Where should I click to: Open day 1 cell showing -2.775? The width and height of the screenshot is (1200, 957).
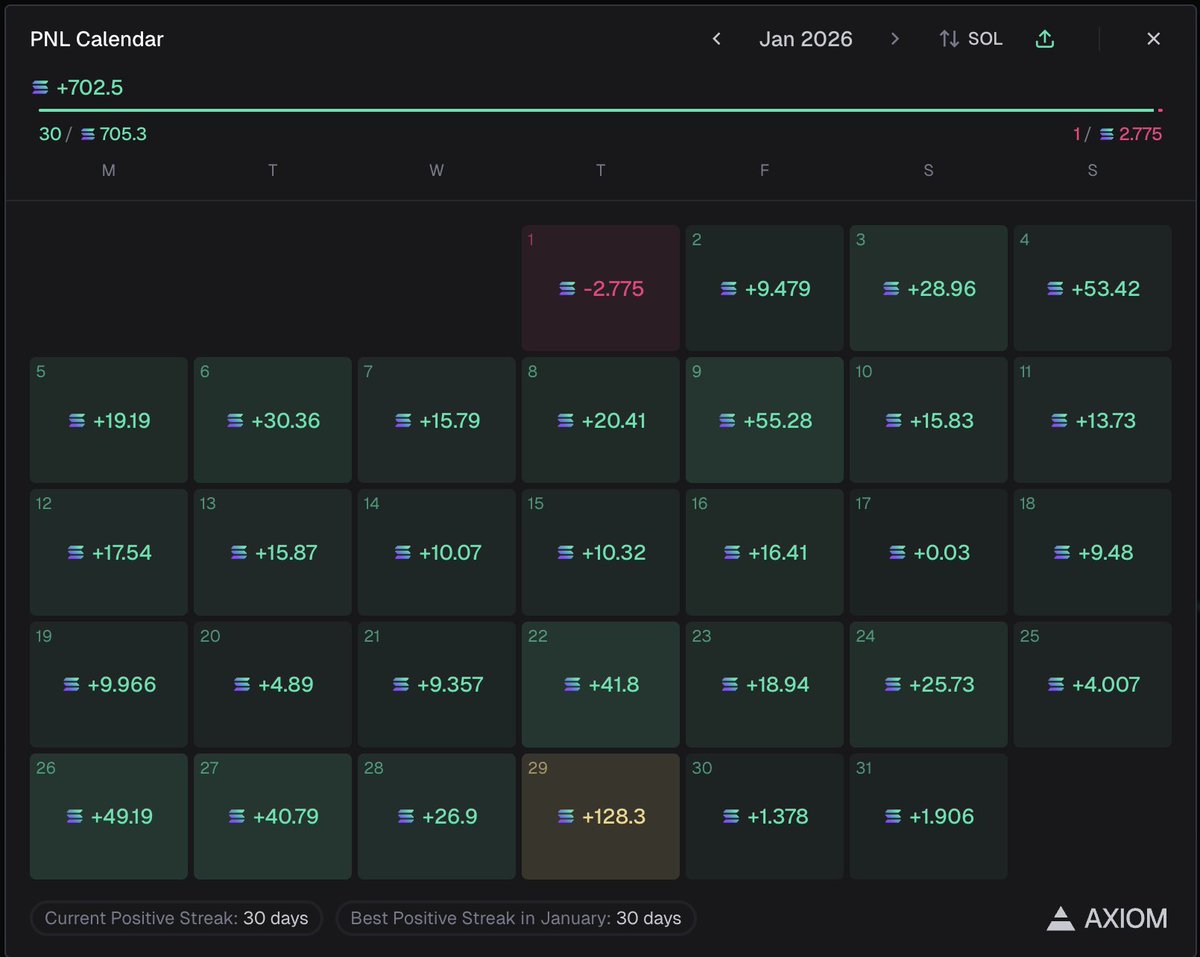click(601, 288)
